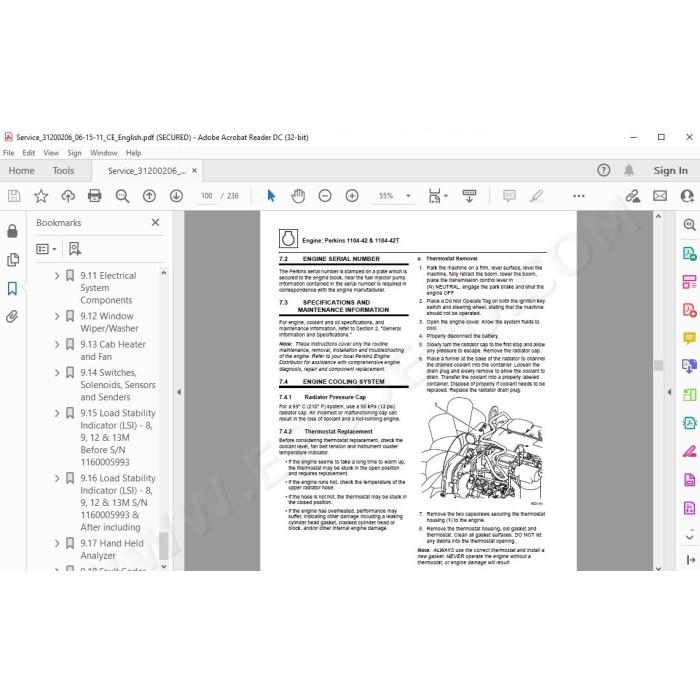Viewport: 700px width, 700px height.
Task: Open the security lock panel
Action: tap(12, 231)
